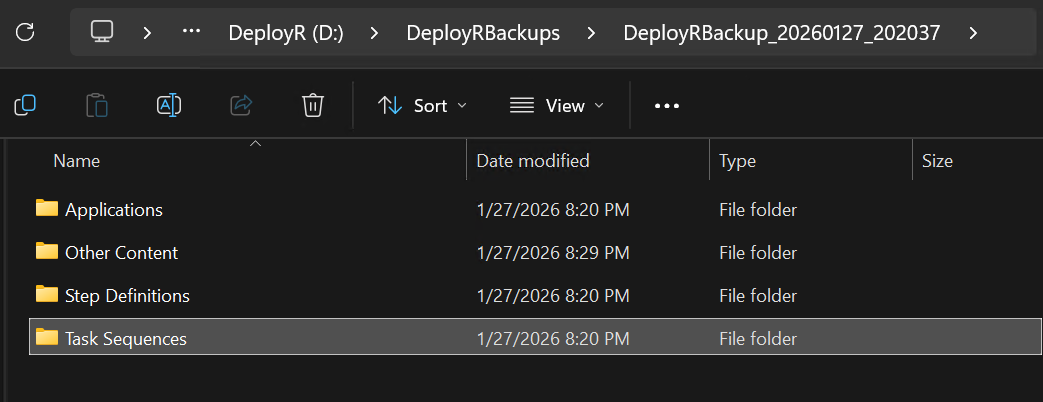Image resolution: width=1043 pixels, height=402 pixels.
Task: Select the Other Content folder
Action: pyautogui.click(x=121, y=253)
